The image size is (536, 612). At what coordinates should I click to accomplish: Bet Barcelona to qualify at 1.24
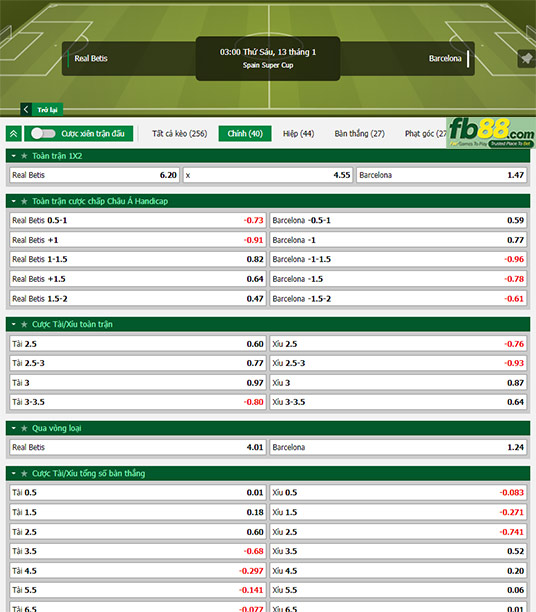click(398, 447)
